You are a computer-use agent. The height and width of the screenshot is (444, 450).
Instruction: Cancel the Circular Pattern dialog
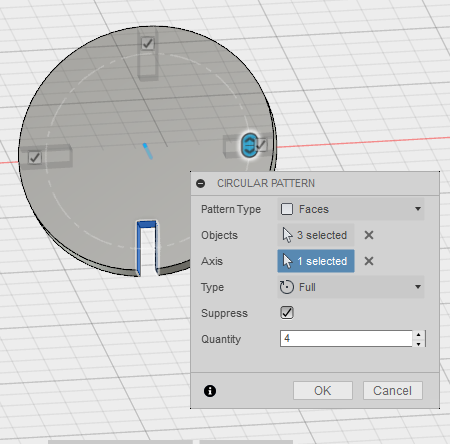[x=393, y=391]
